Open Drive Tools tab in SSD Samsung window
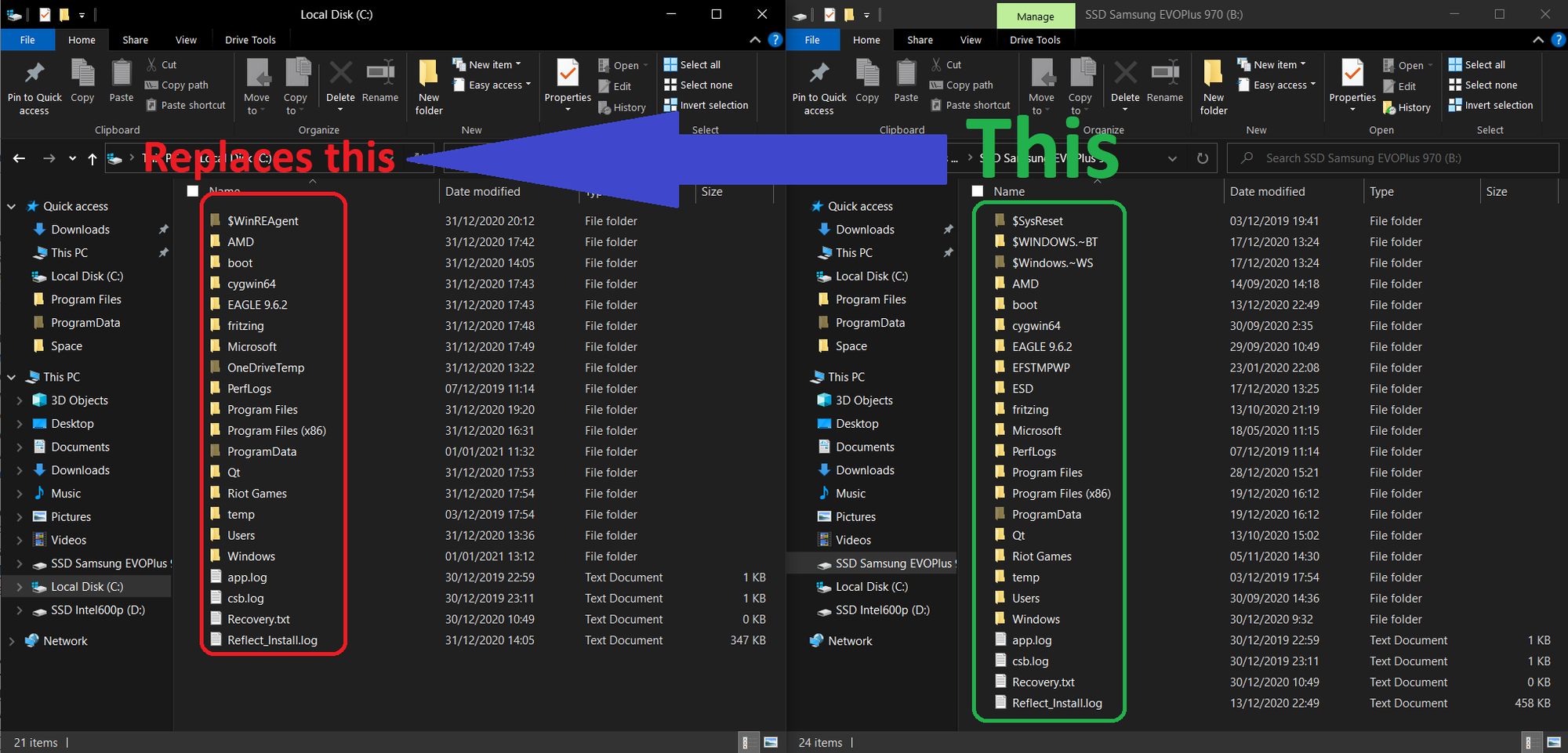Image resolution: width=1568 pixels, height=753 pixels. (x=1035, y=40)
